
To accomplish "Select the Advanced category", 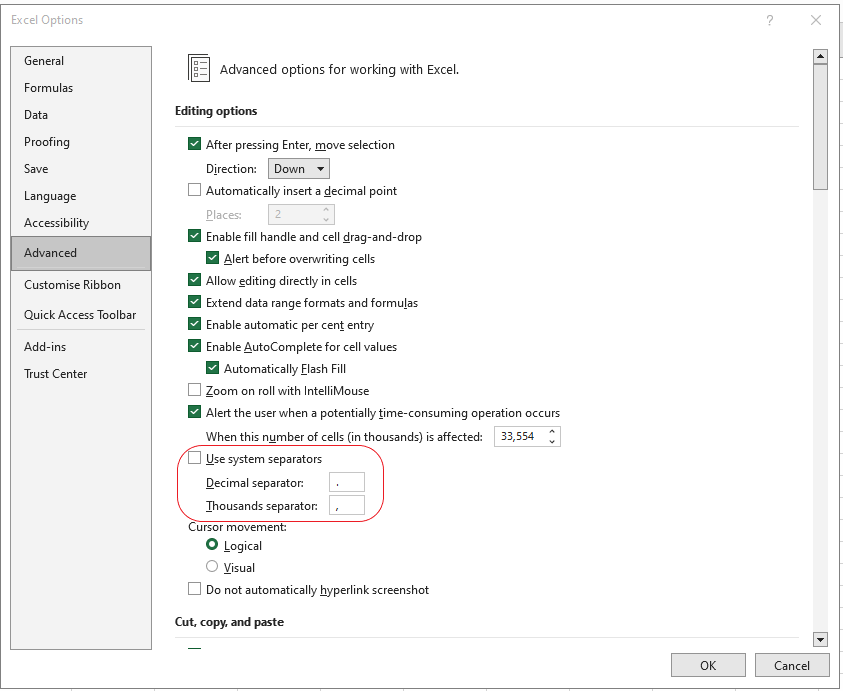I will pos(81,253).
